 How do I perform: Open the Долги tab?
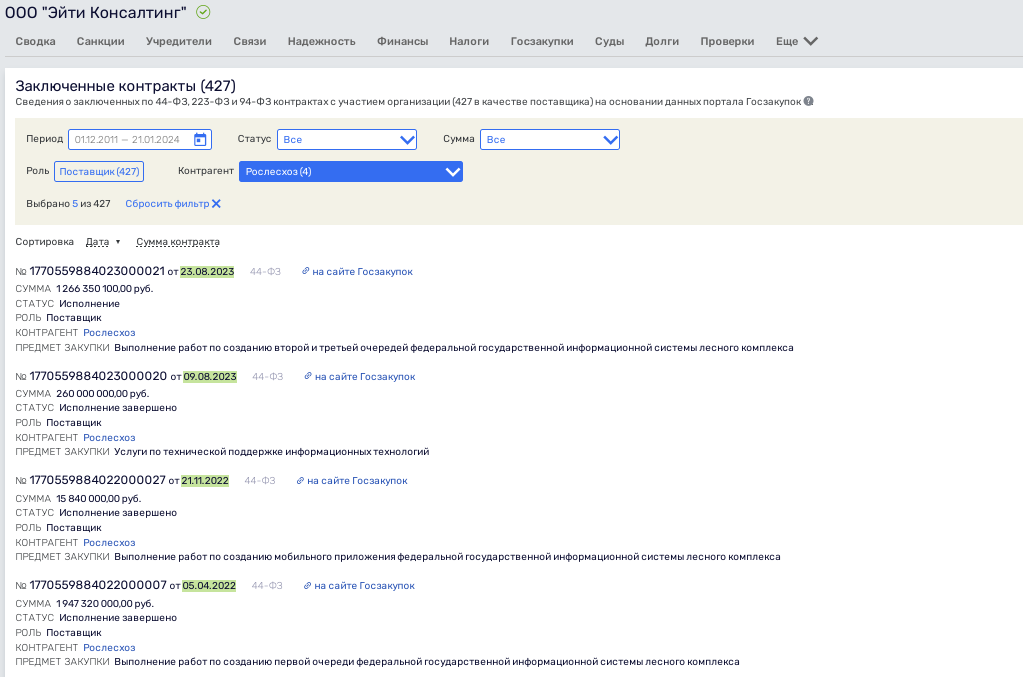tap(662, 41)
